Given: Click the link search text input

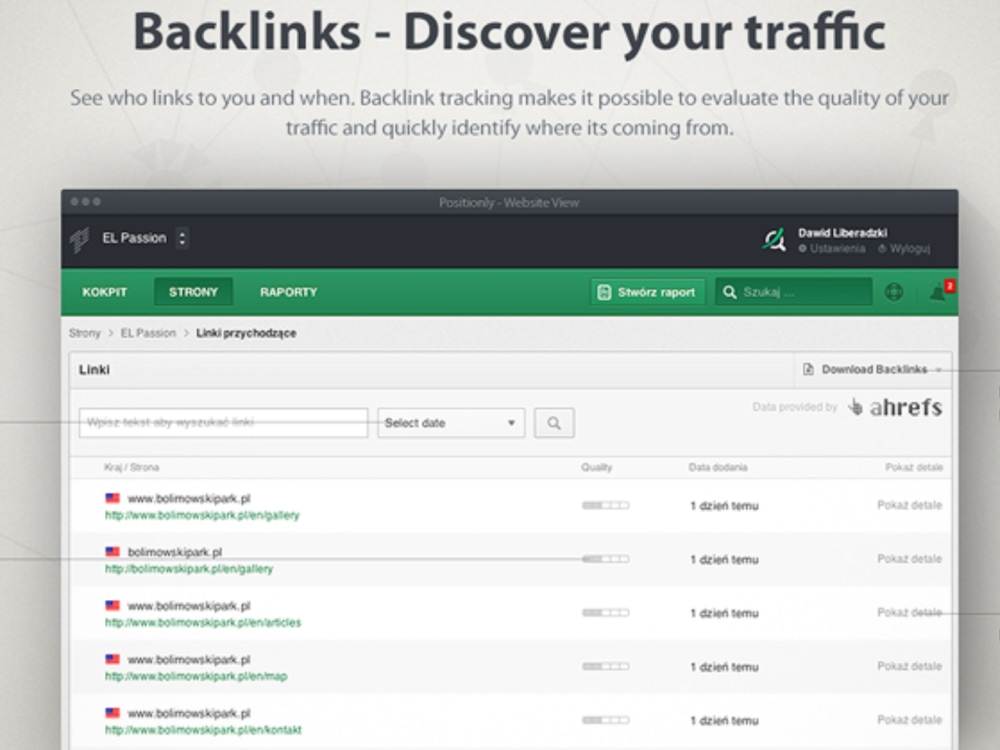Looking at the screenshot, I should pyautogui.click(x=223, y=423).
